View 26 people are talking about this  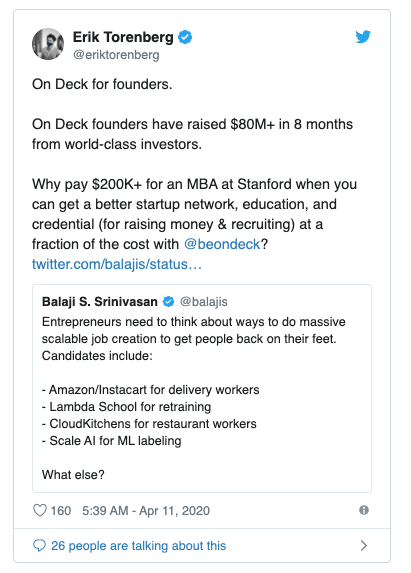tap(138, 546)
